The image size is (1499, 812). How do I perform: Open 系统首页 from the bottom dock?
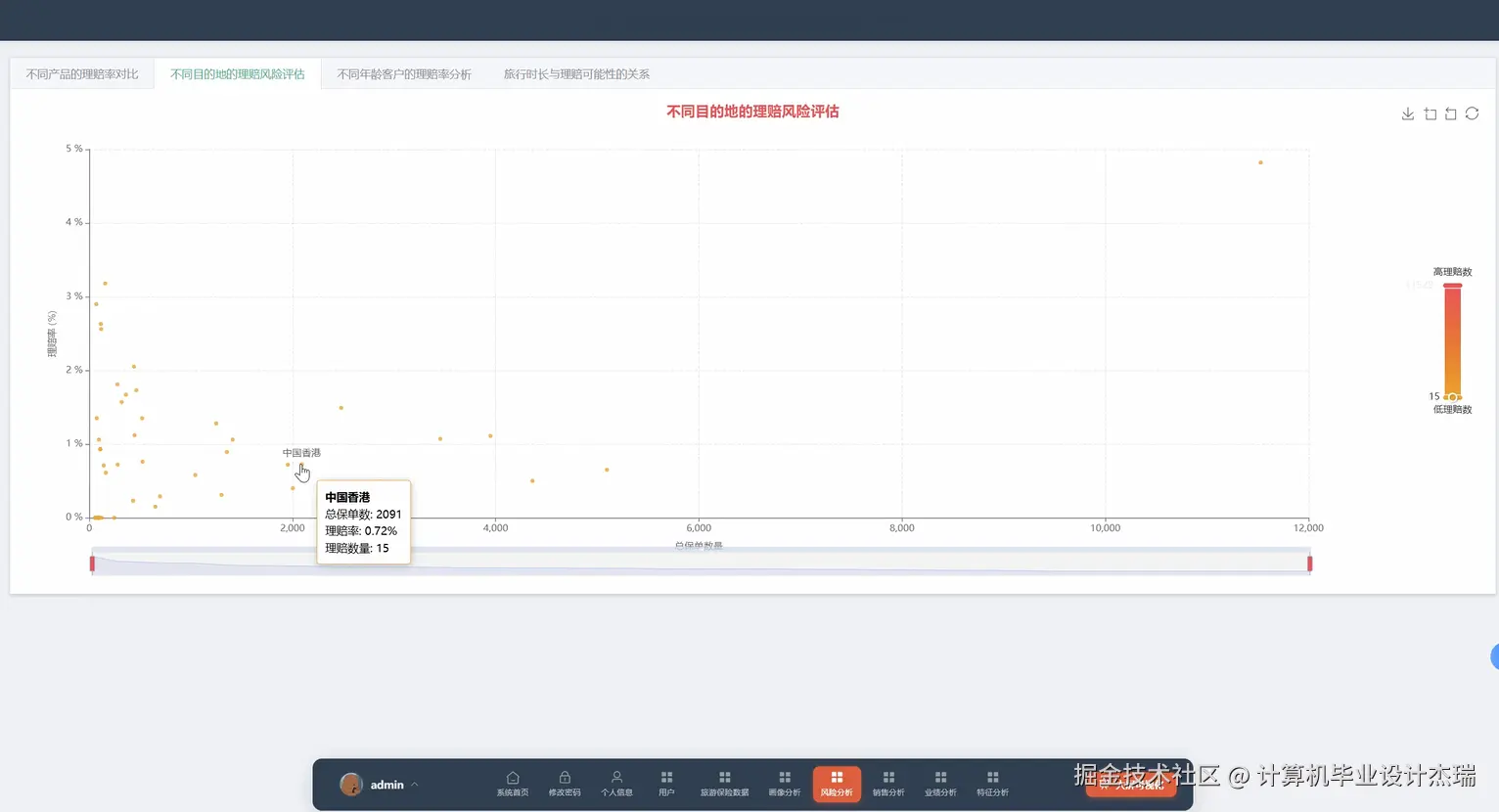(x=513, y=784)
